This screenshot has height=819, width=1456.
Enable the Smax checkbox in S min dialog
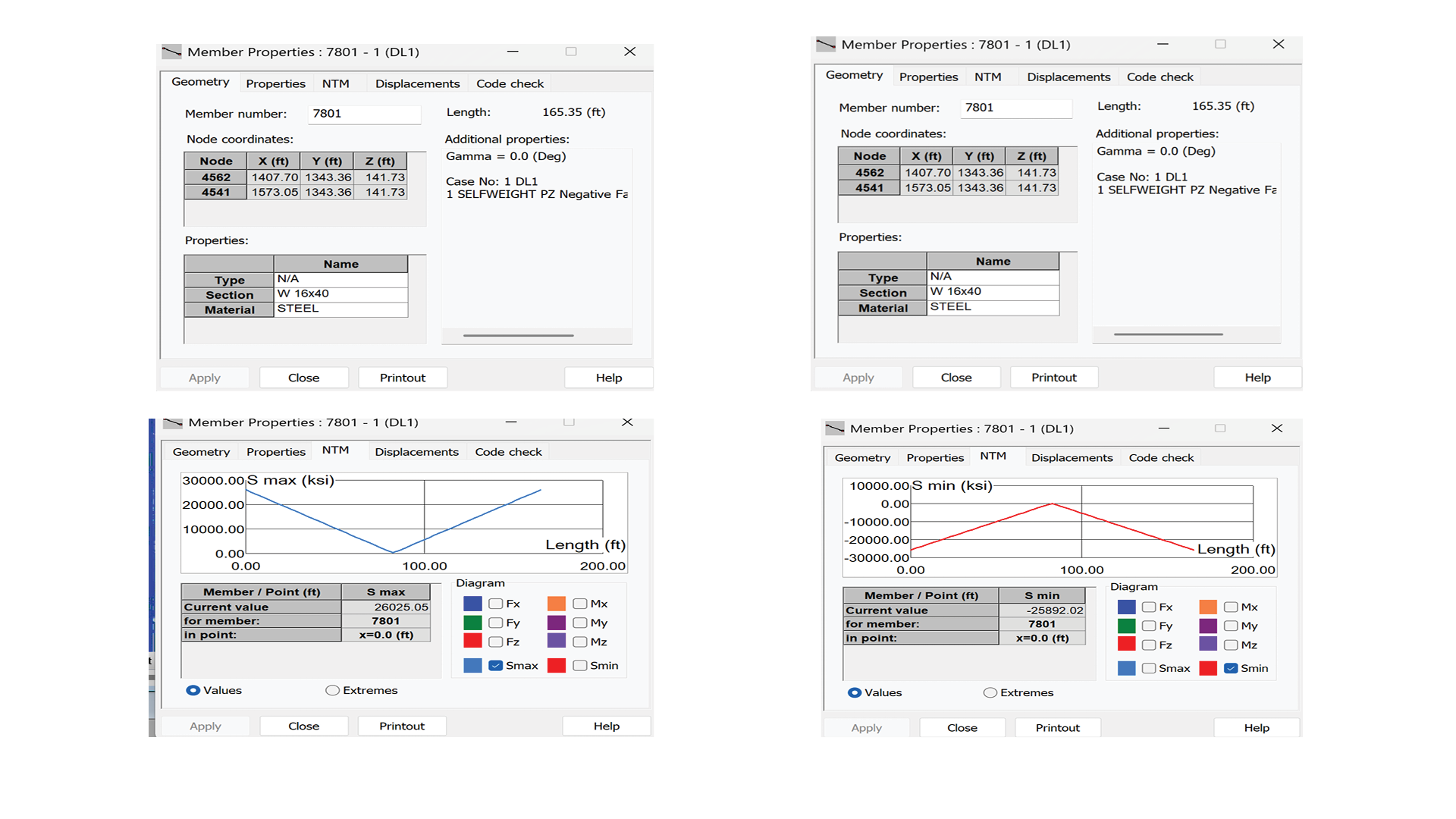pyautogui.click(x=1149, y=668)
